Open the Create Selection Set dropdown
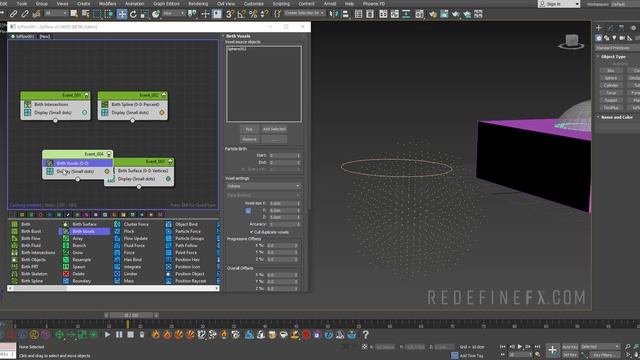The height and width of the screenshot is (360, 640). (x=305, y=13)
